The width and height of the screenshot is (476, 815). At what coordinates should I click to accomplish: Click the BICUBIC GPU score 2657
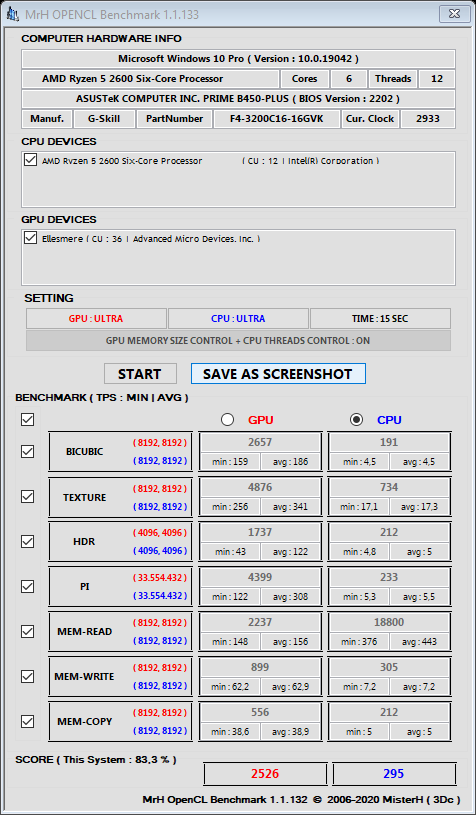[x=260, y=442]
